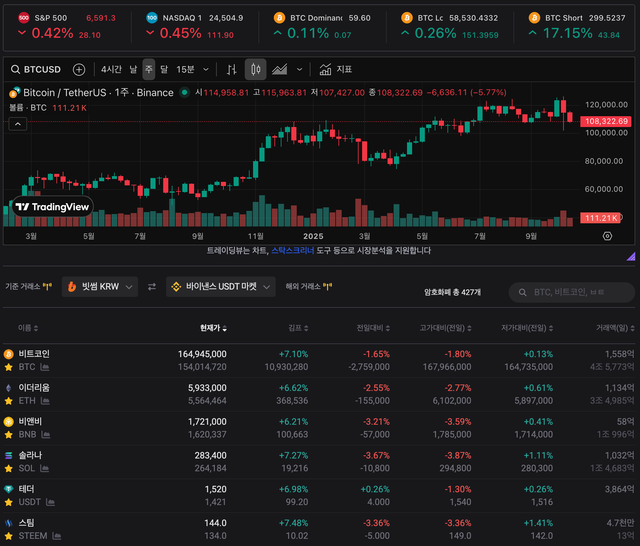Open the BTC Short ticker

coord(577,26)
